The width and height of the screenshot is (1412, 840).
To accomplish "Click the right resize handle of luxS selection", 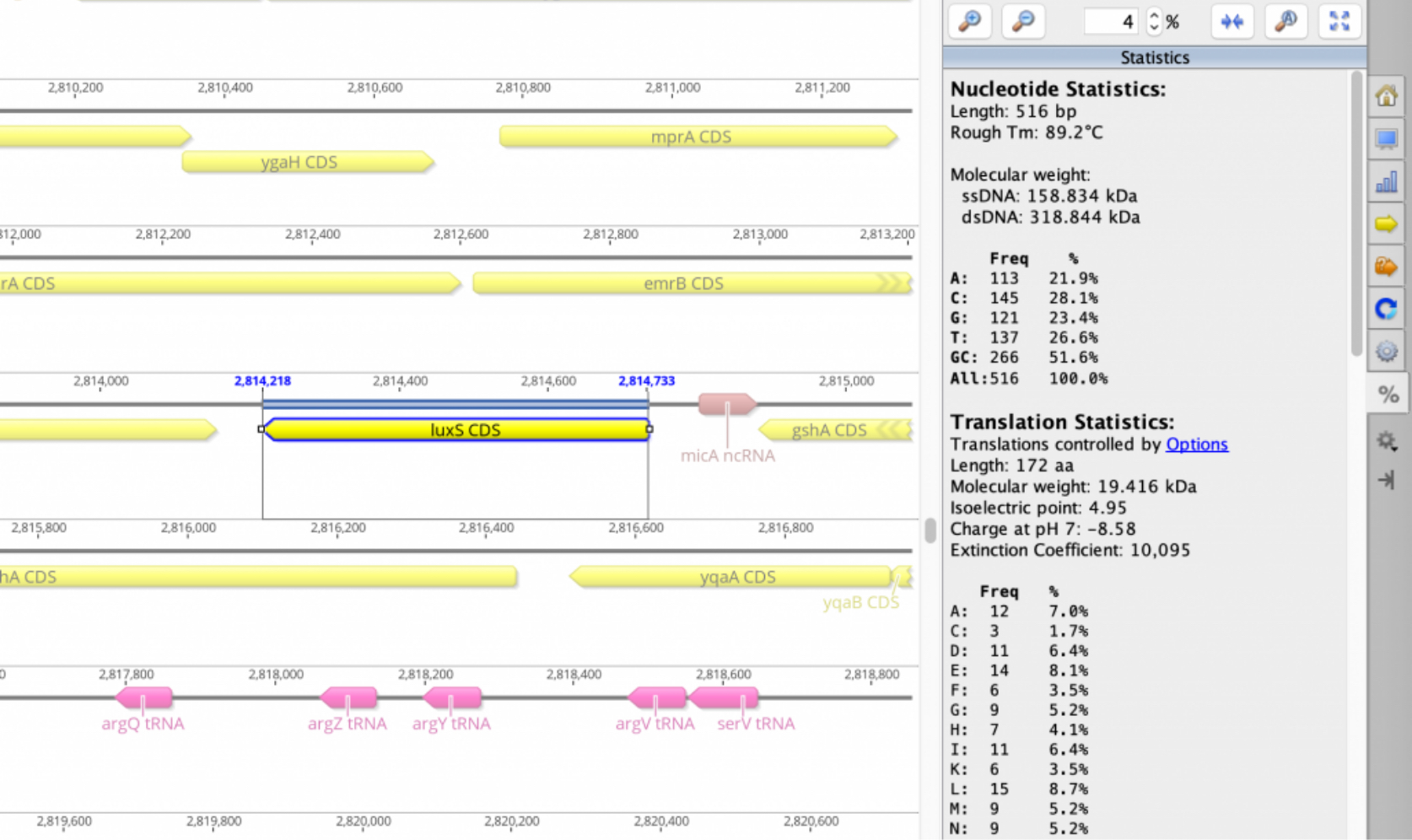I will (649, 429).
